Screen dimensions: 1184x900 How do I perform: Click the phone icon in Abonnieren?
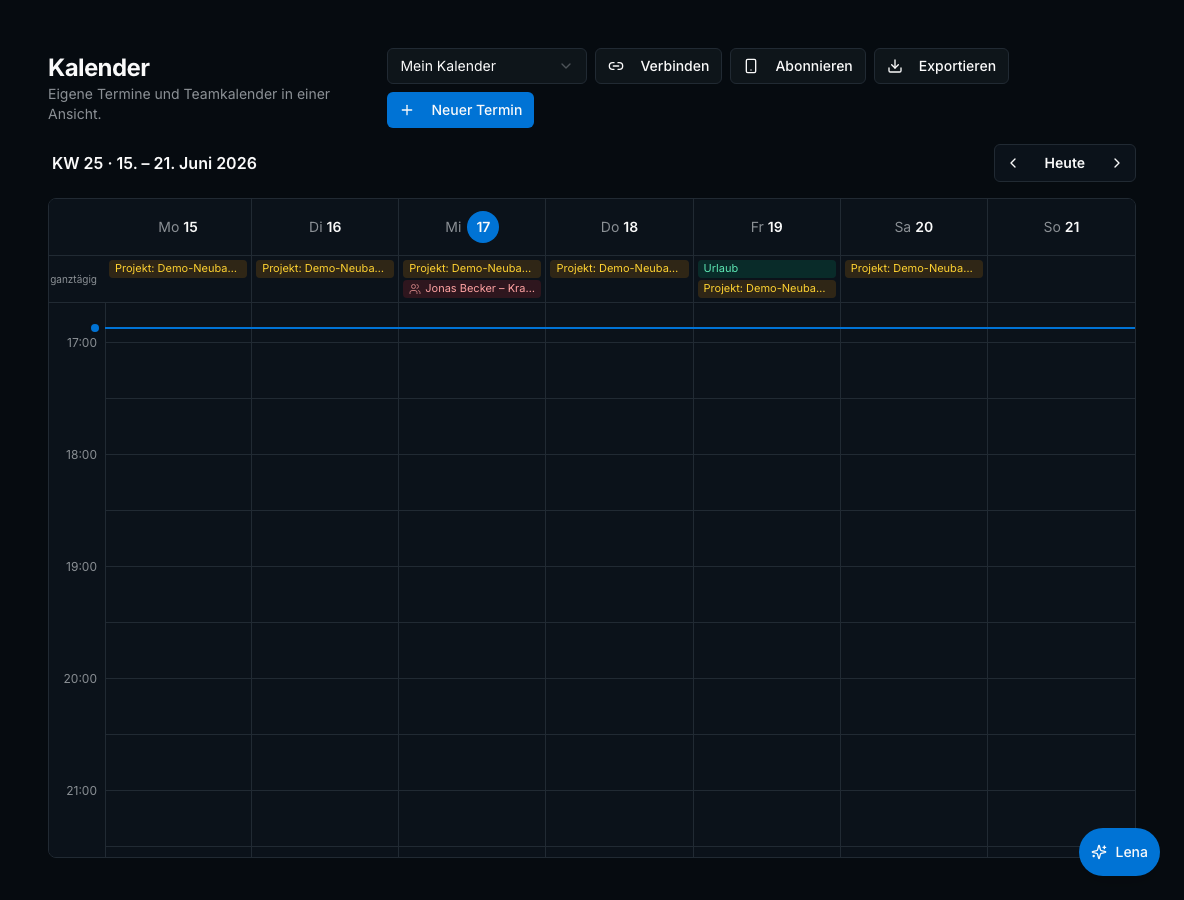click(x=751, y=66)
